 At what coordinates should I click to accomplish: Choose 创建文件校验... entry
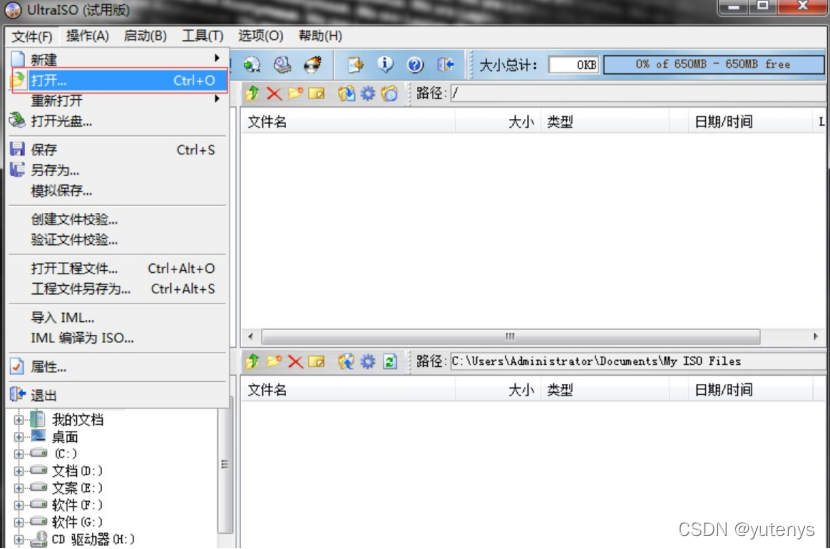tap(118, 219)
